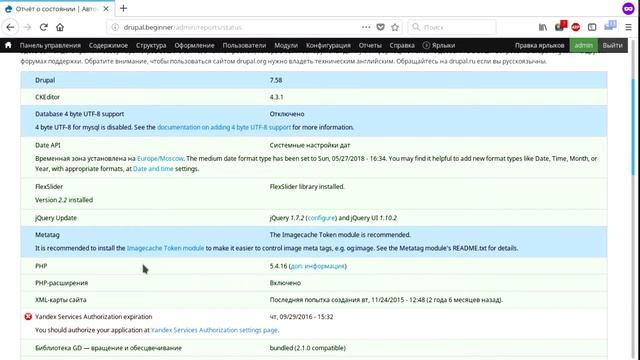Click the Metatag row label
640x360 pixels.
click(47, 235)
